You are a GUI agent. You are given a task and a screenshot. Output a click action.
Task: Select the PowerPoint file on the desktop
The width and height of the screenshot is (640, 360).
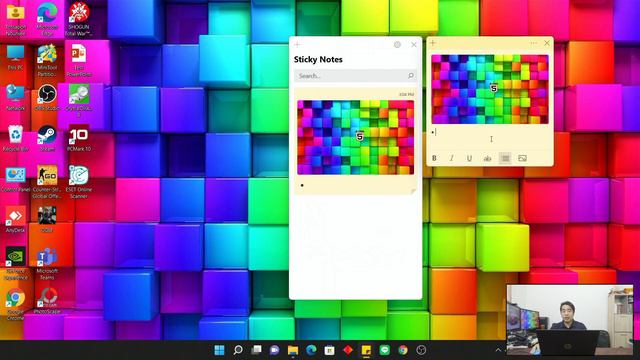coord(79,60)
